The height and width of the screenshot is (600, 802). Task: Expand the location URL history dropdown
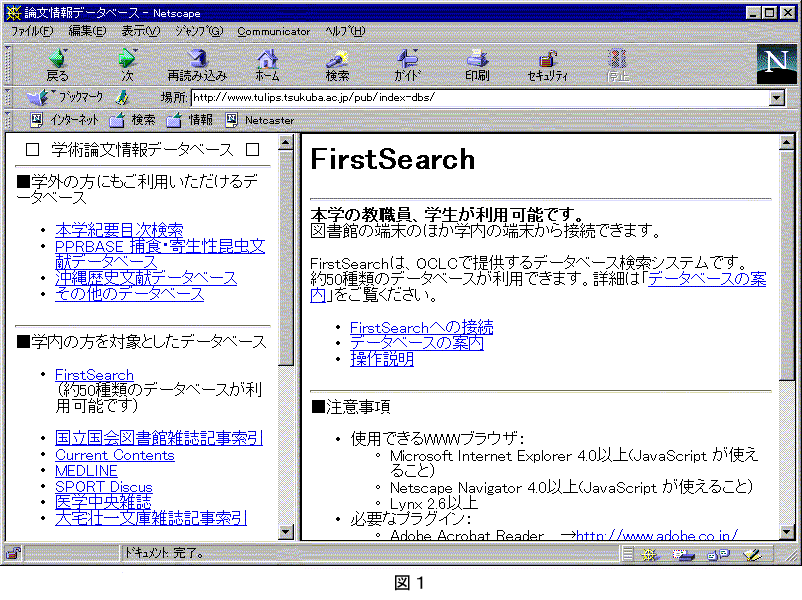776,98
